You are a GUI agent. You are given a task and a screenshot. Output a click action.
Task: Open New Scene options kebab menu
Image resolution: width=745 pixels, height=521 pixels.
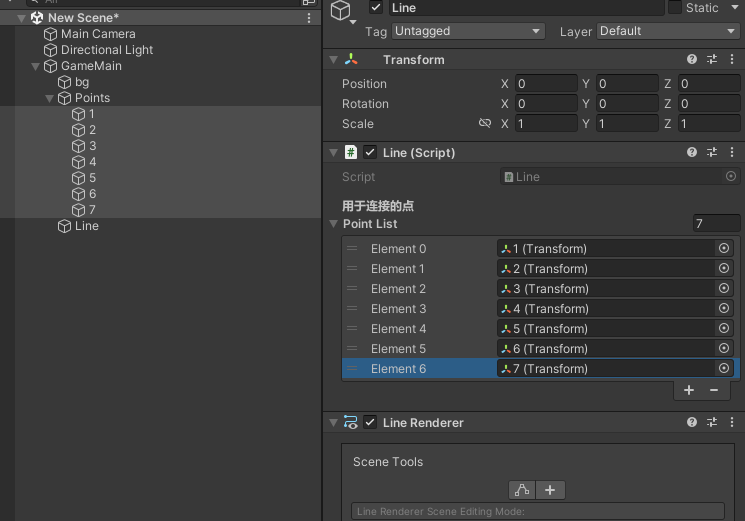click(x=309, y=18)
